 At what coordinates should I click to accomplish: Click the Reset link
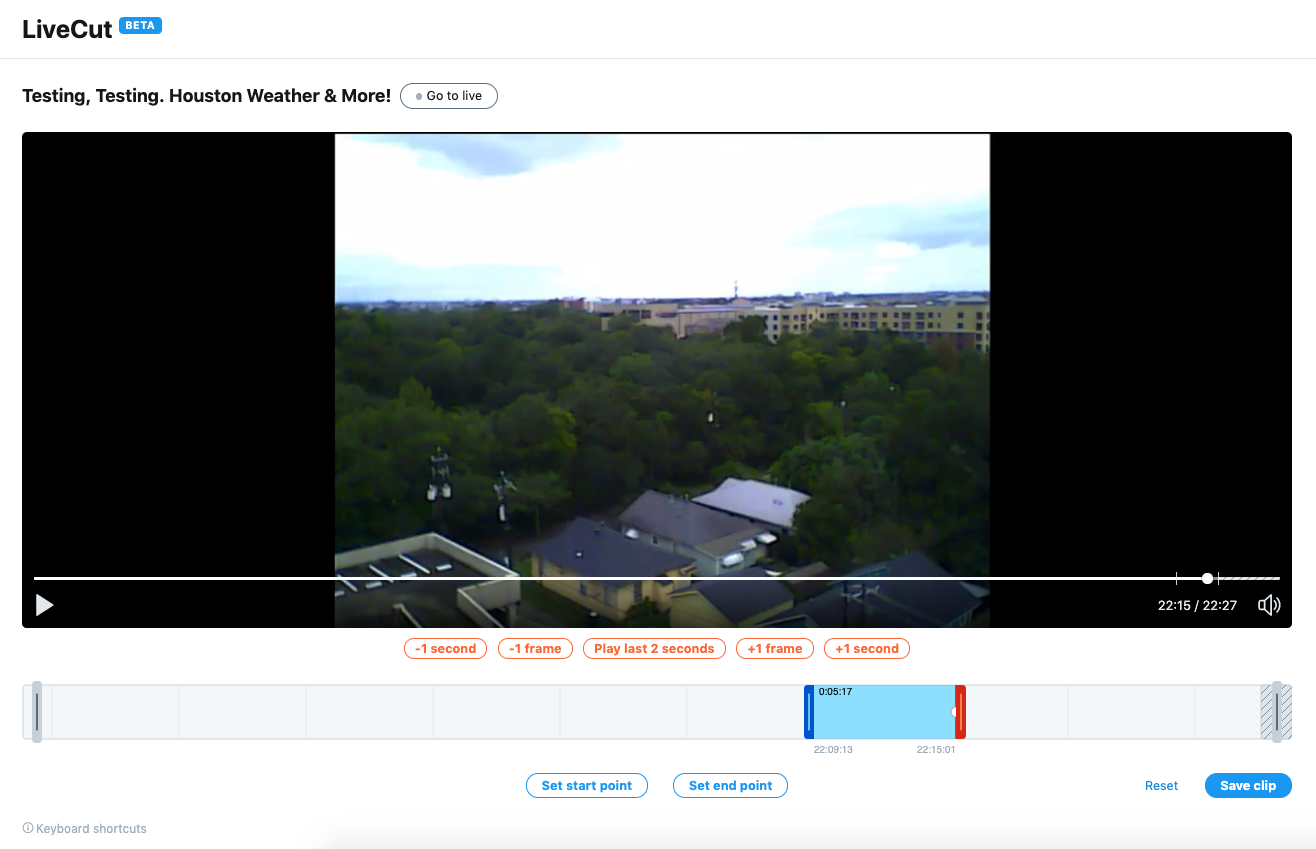pyautogui.click(x=1161, y=786)
